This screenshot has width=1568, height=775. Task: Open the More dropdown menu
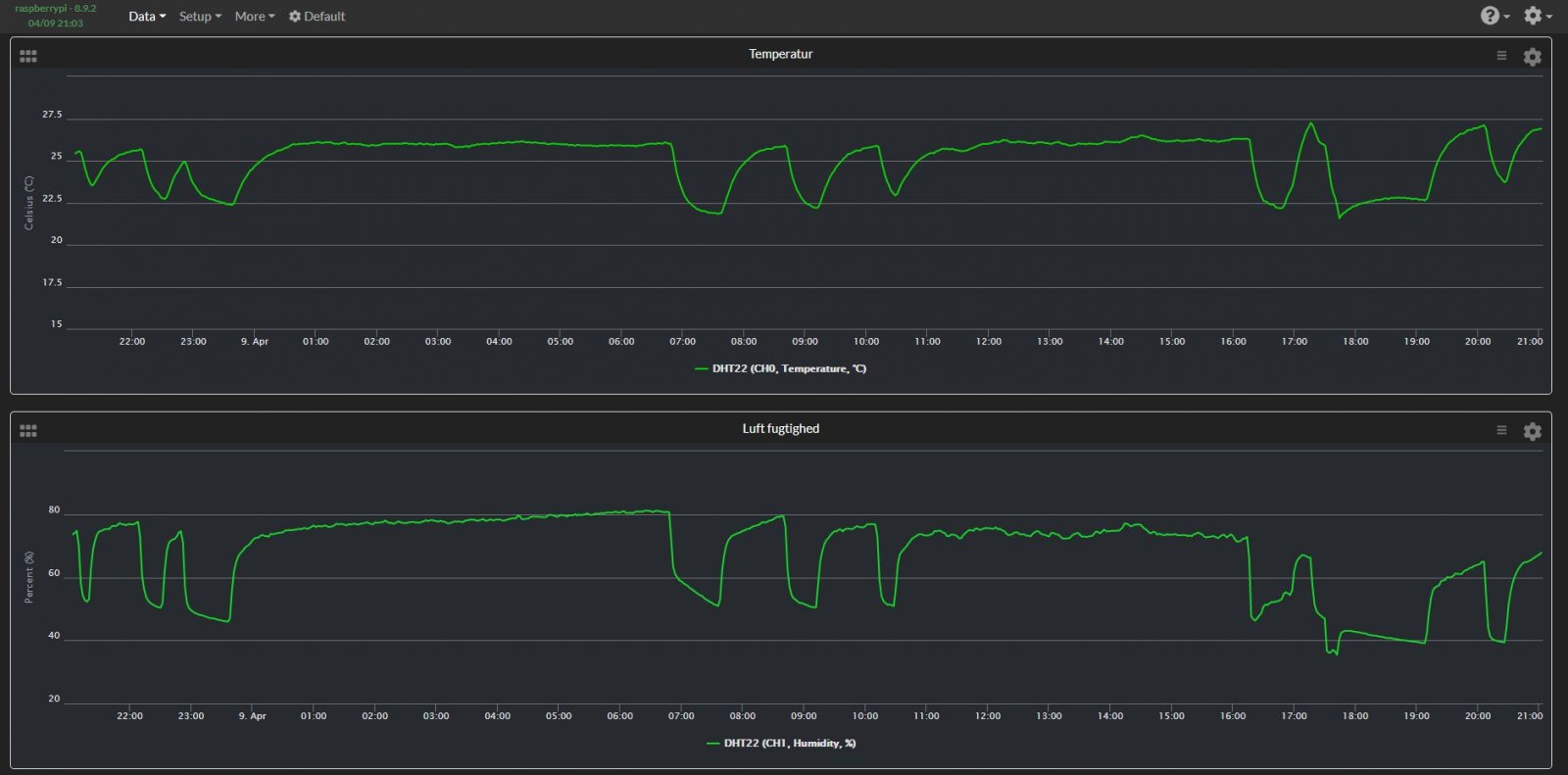(255, 17)
